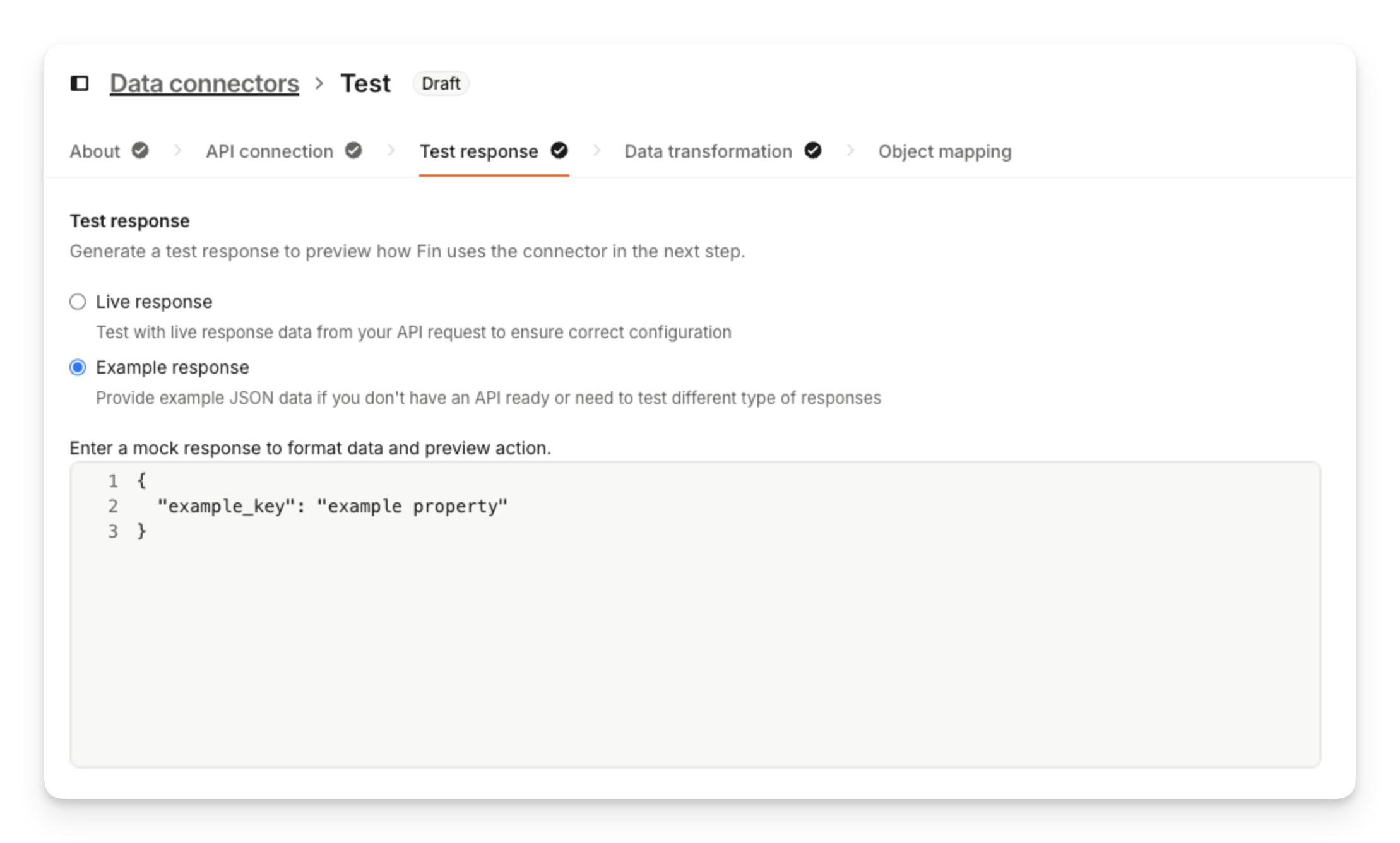Click inside the mock response JSON editor
This screenshot has width=1400, height=843.
[694, 631]
